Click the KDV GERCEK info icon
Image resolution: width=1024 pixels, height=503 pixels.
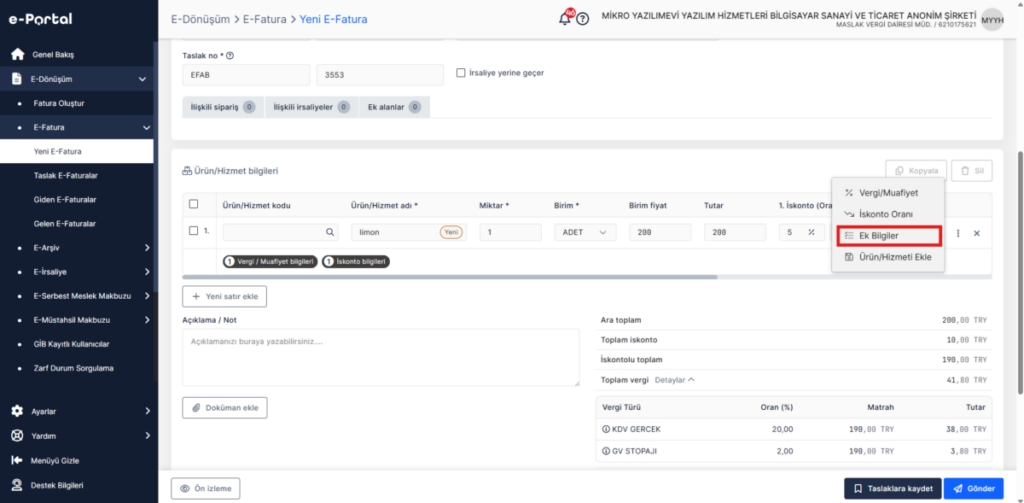pyautogui.click(x=606, y=430)
